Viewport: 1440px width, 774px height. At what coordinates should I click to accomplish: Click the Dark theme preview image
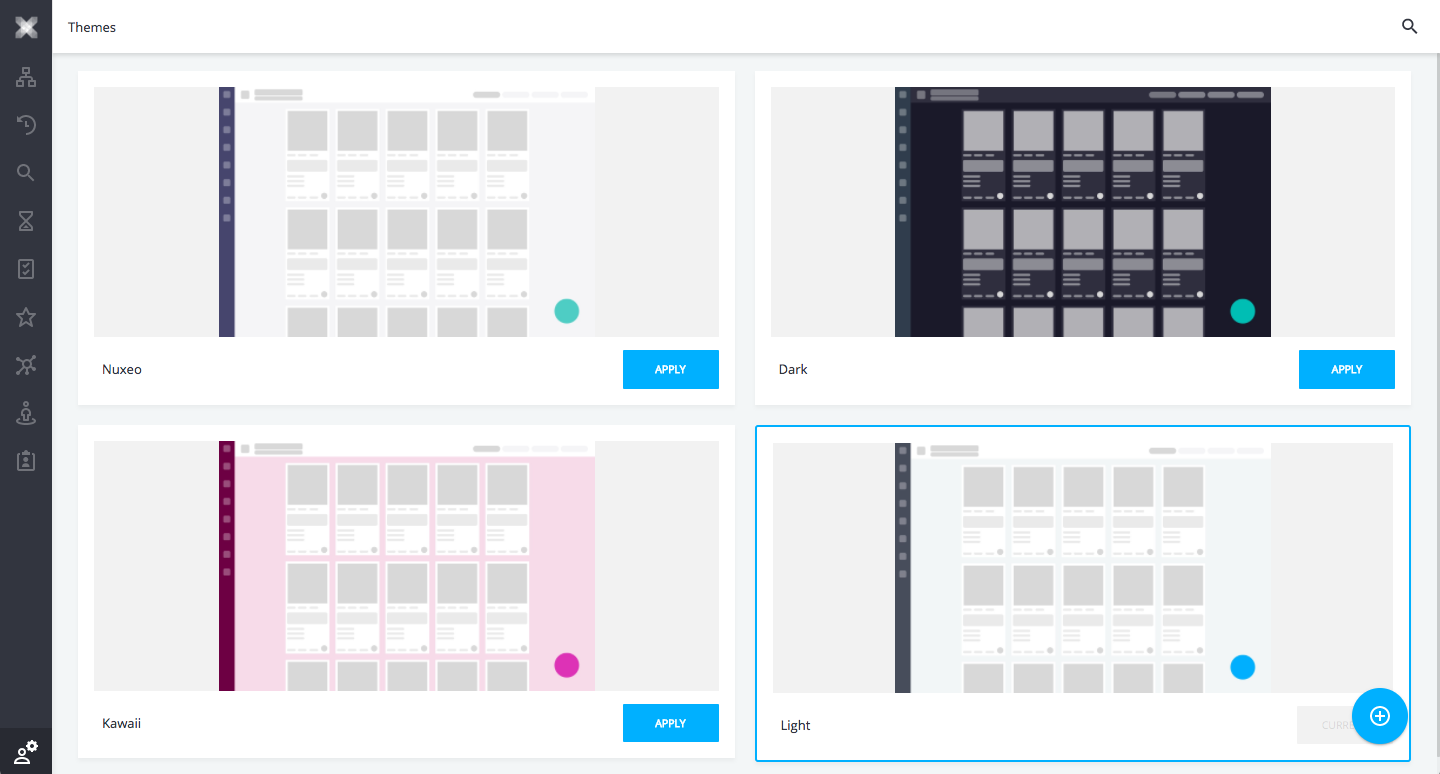(1082, 212)
